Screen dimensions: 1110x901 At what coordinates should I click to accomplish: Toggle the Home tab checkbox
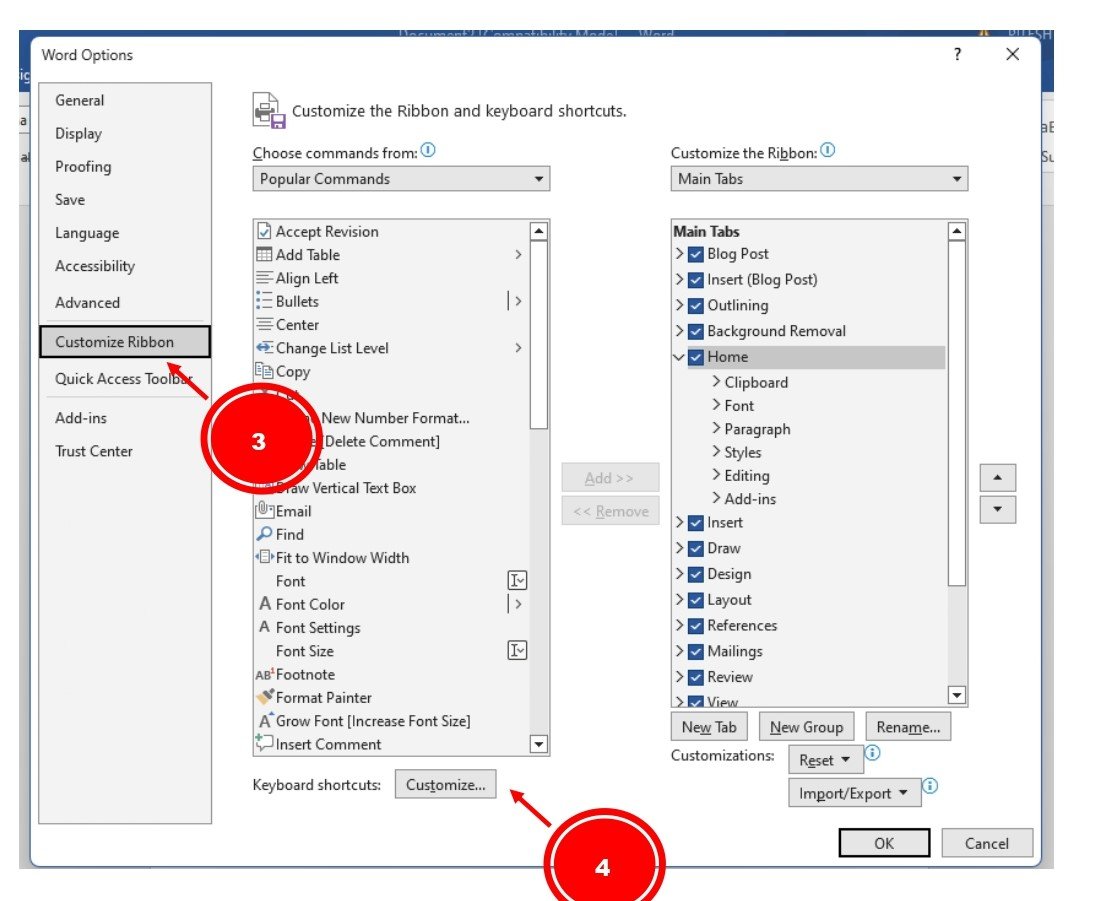[696, 357]
